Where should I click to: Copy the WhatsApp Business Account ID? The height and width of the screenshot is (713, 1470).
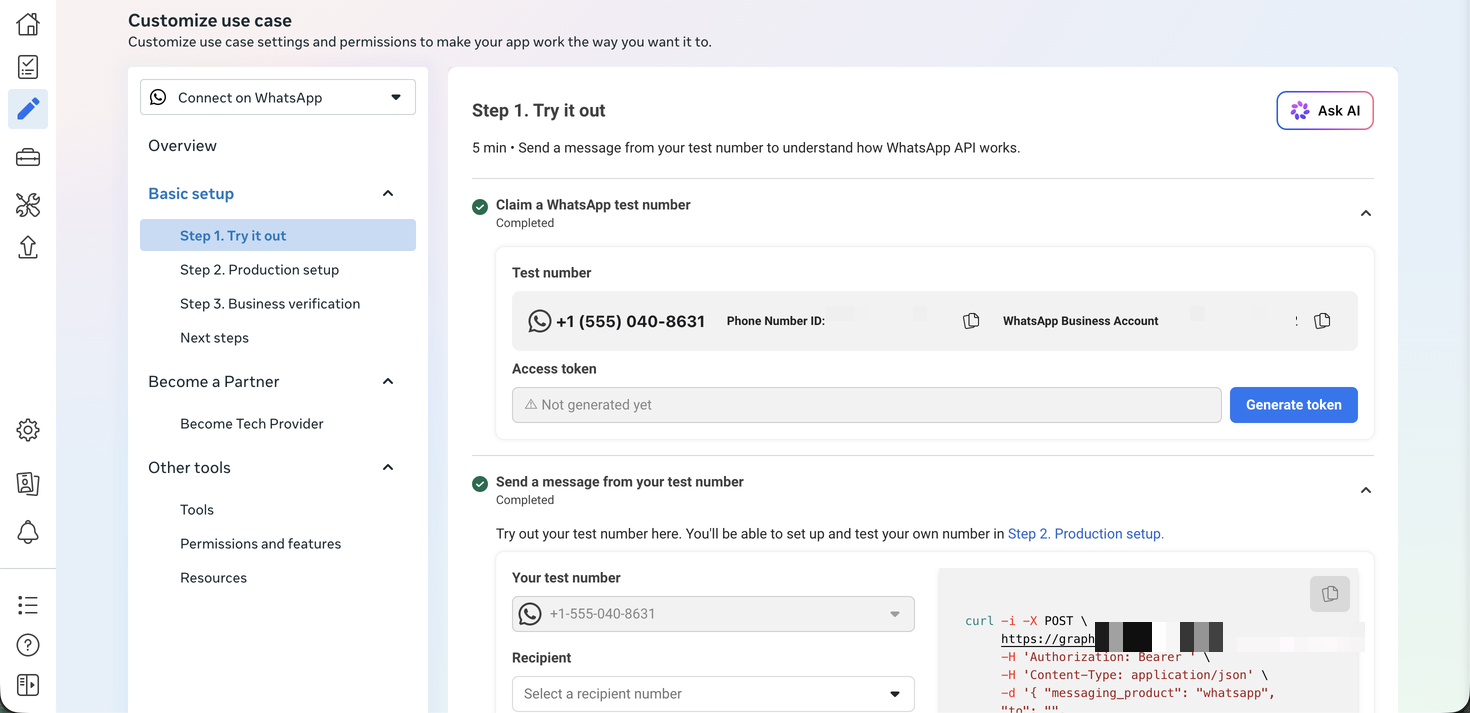pos(1322,321)
